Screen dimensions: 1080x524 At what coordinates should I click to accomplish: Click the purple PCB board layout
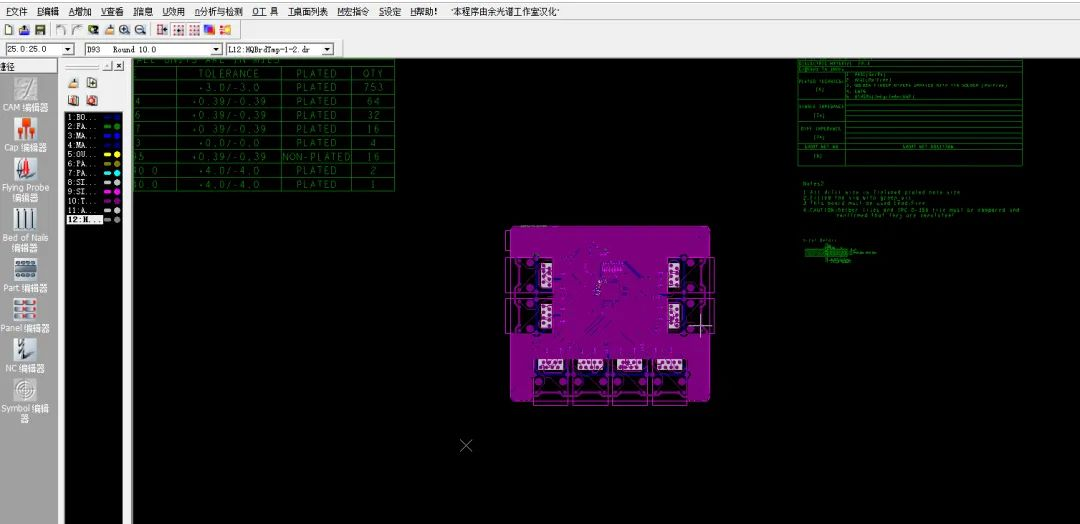610,314
